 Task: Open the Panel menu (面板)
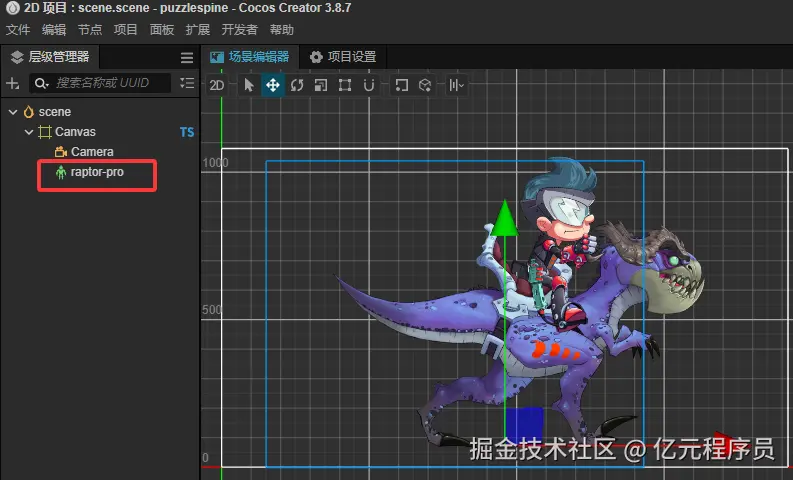pos(161,30)
